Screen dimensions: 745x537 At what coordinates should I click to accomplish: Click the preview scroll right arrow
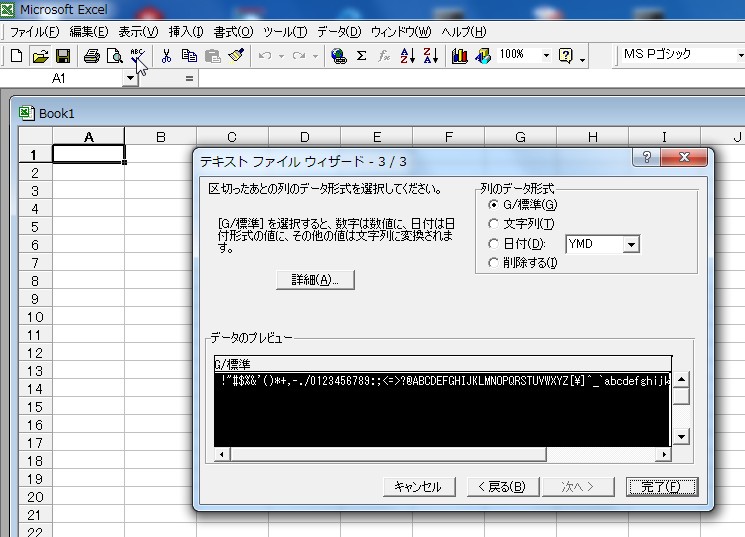[x=664, y=455]
